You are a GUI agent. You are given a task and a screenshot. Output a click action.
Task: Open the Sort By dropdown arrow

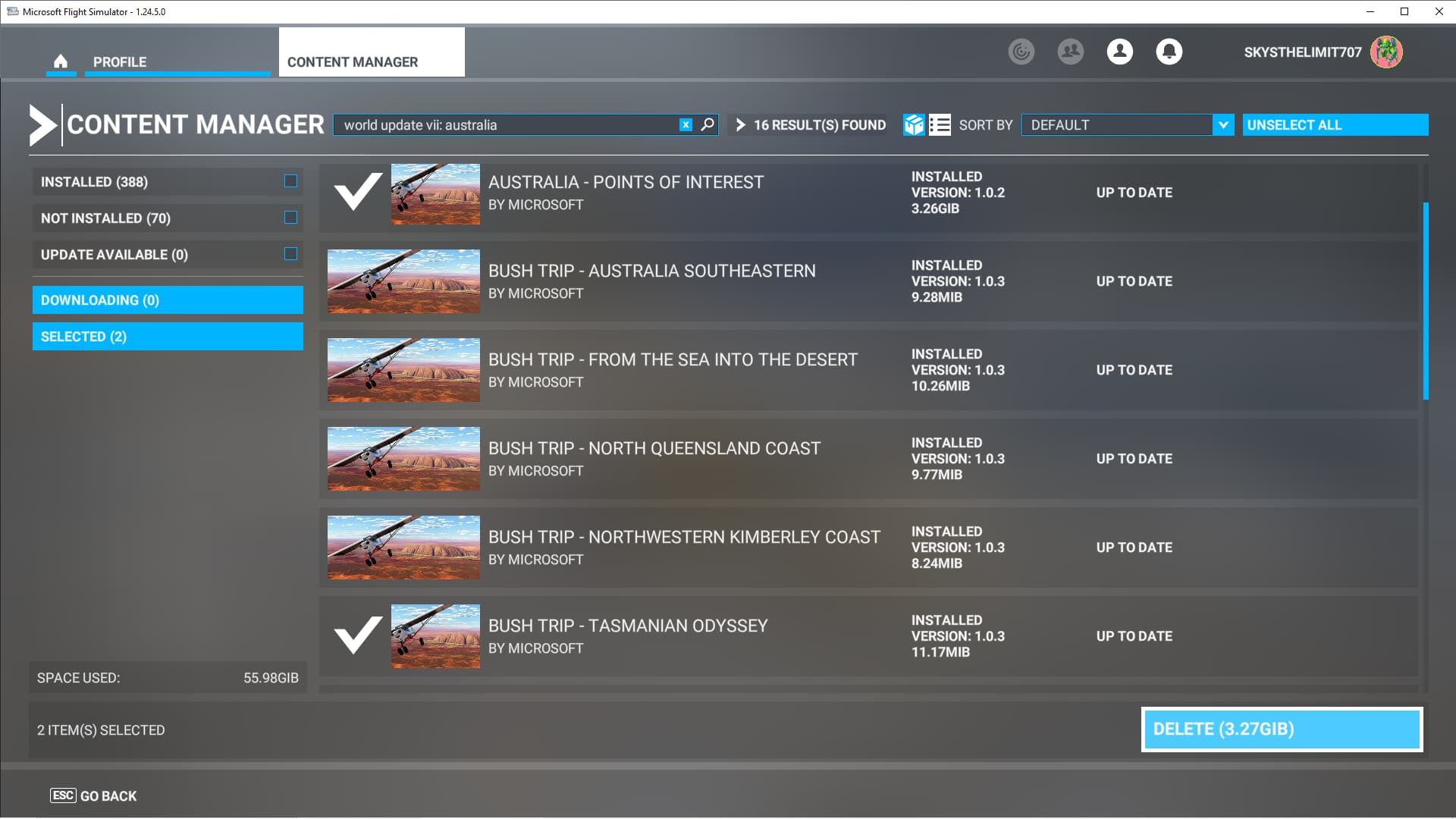pos(1223,125)
